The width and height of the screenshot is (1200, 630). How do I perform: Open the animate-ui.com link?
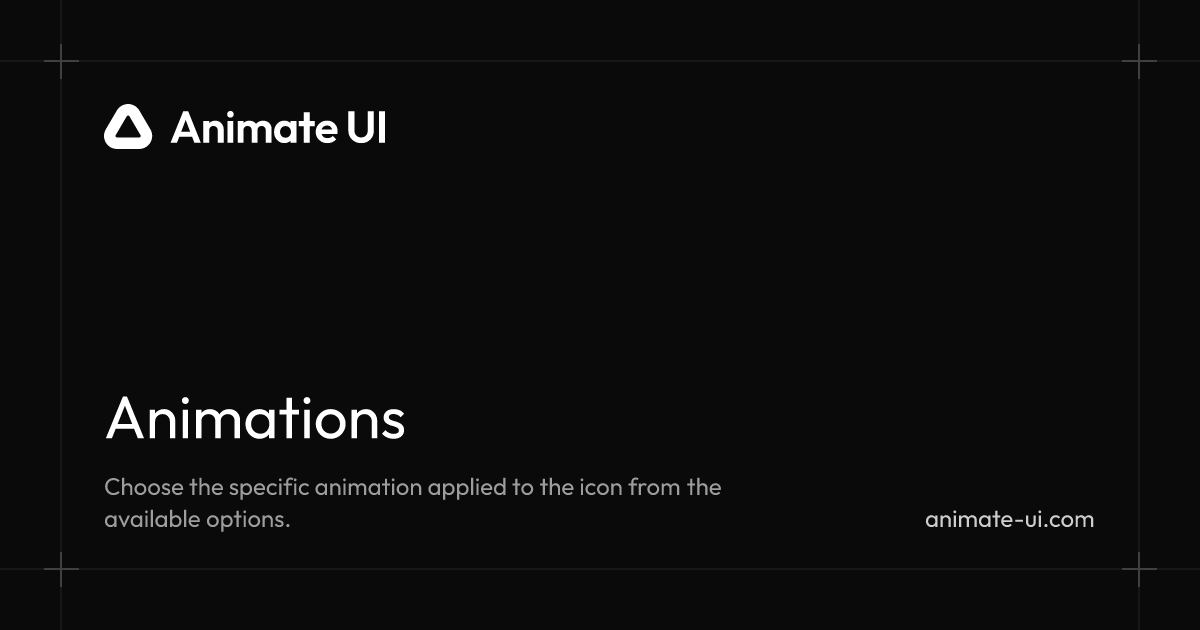pos(1010,520)
